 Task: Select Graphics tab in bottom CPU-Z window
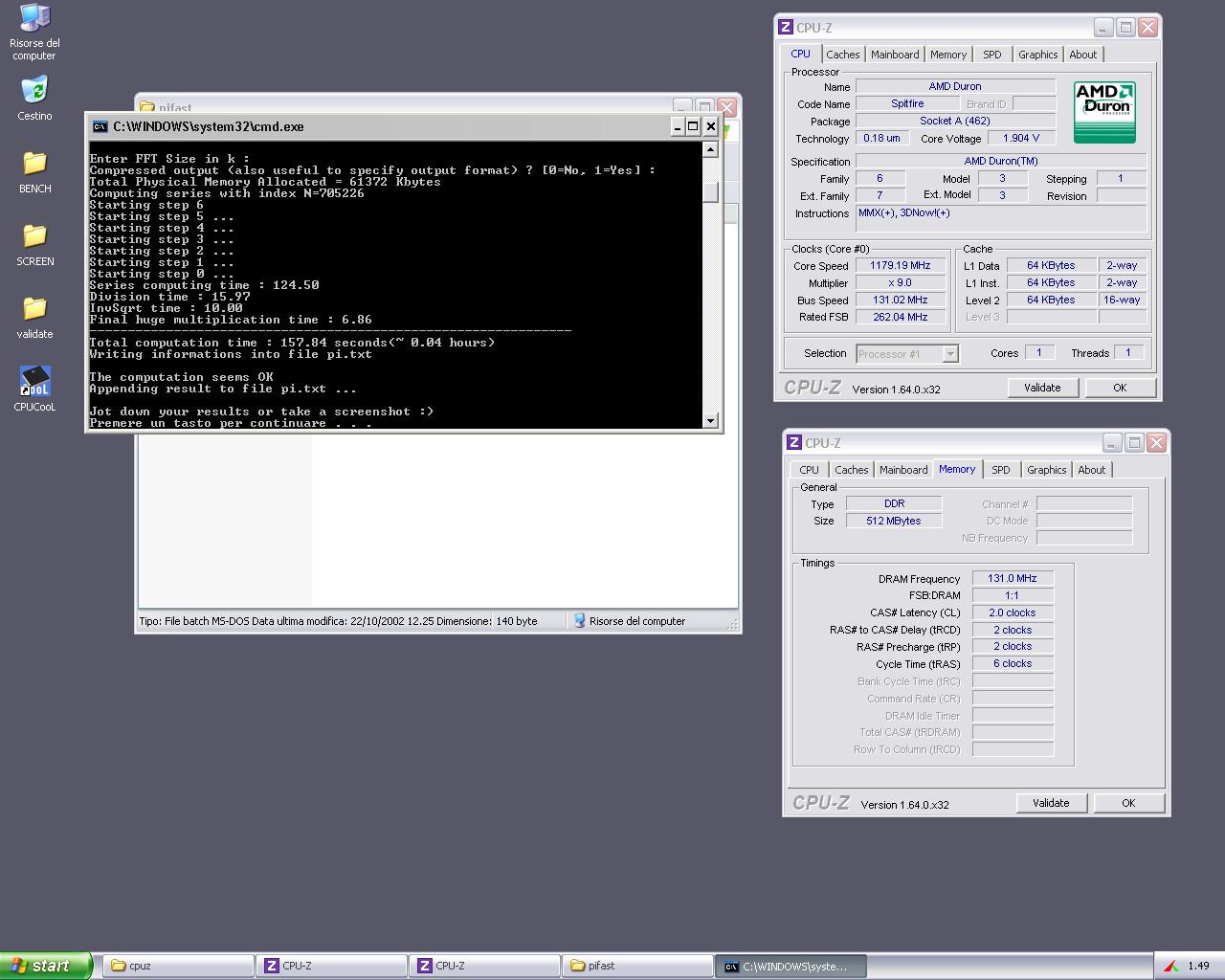coord(1047,470)
